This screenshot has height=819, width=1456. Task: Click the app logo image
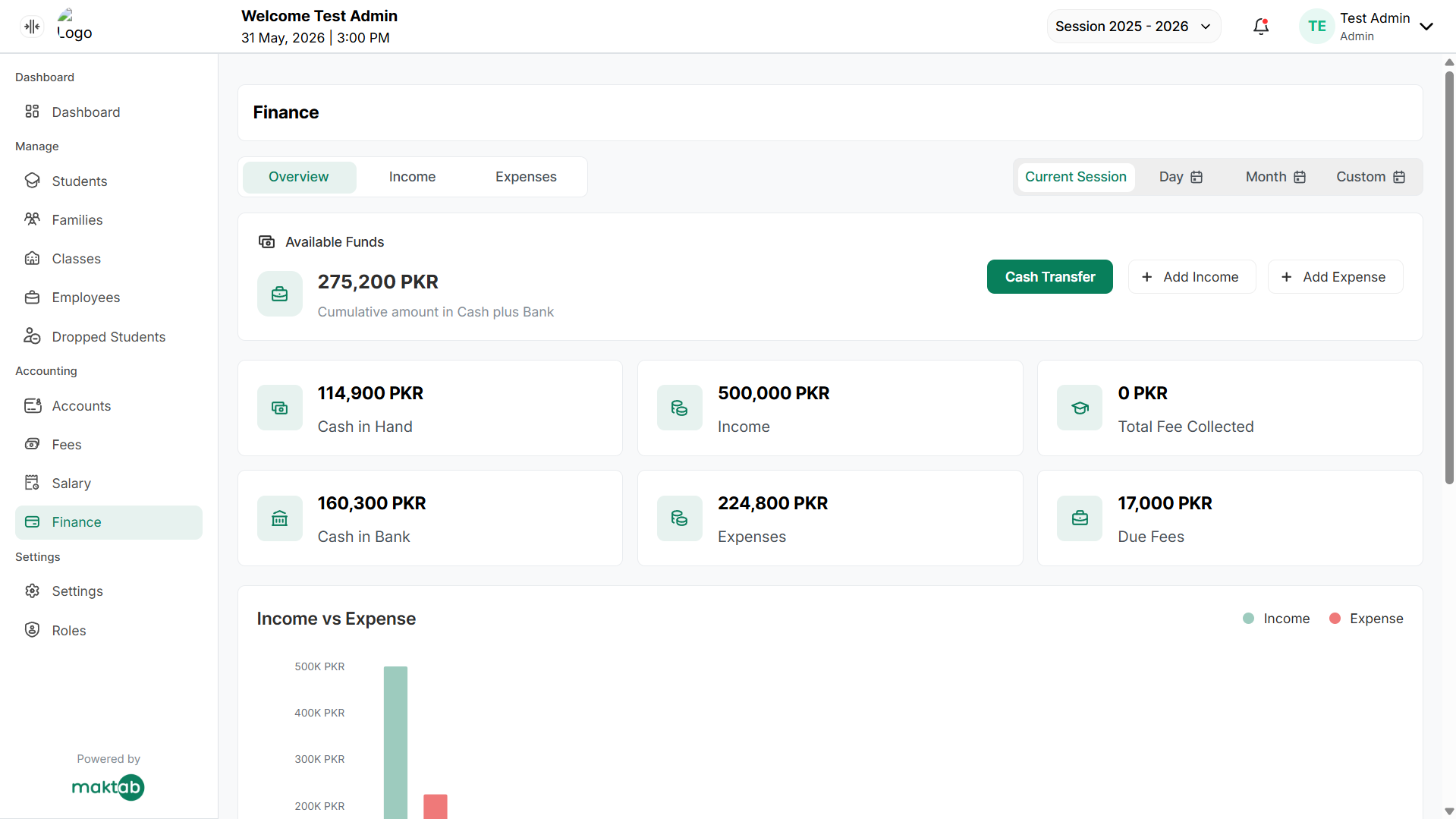[74, 26]
